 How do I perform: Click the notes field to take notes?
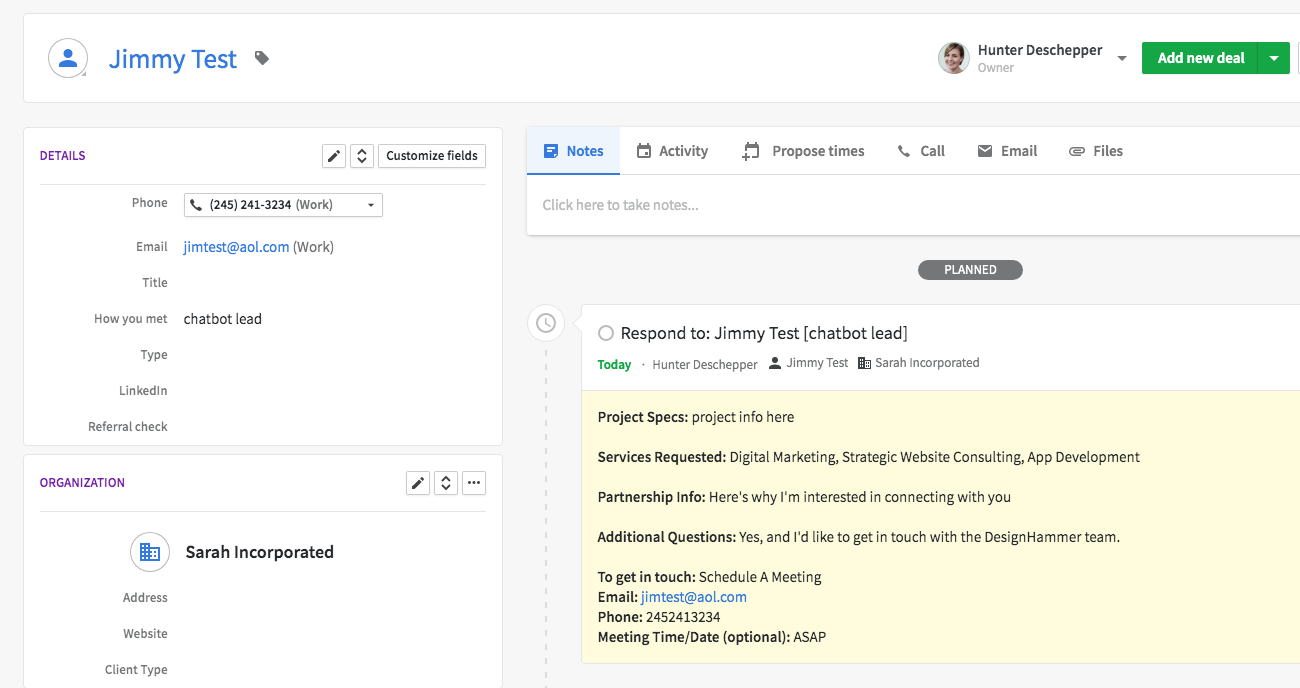913,205
